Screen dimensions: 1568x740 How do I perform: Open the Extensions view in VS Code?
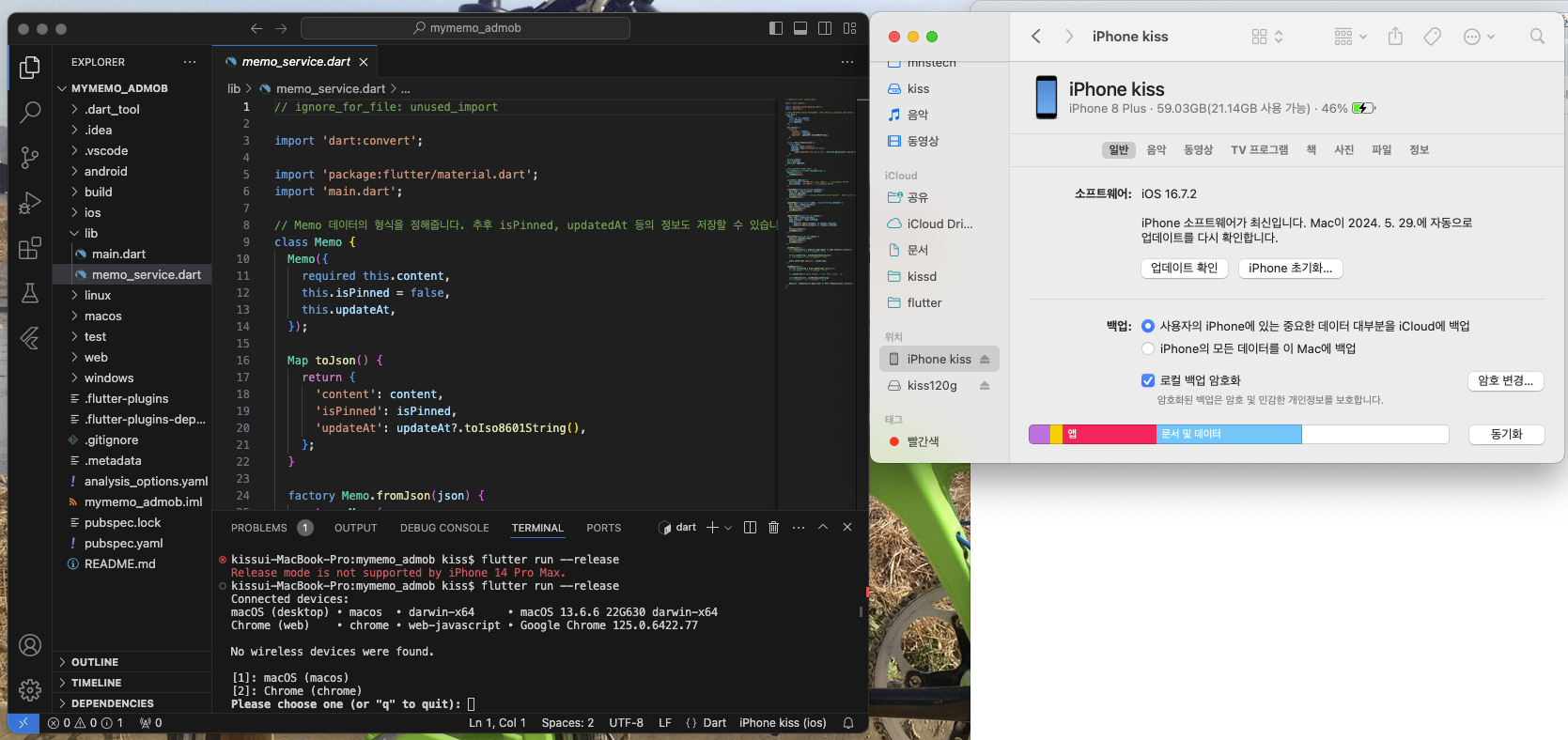point(30,248)
